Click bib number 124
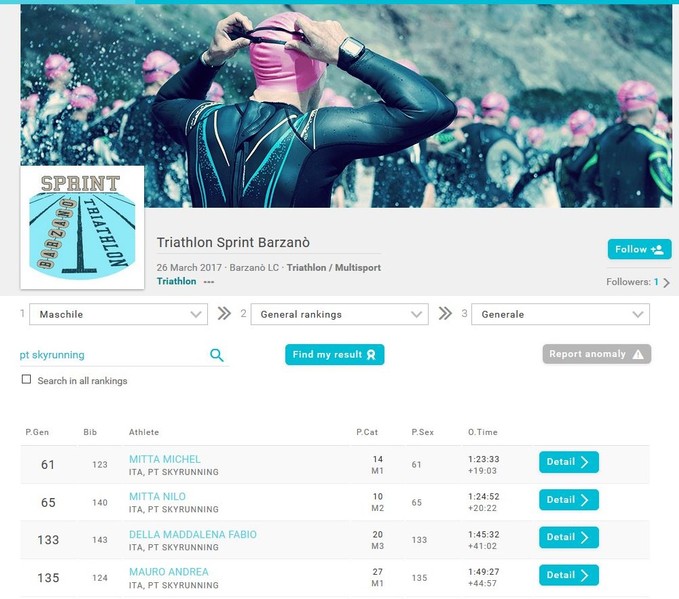The image size is (679, 599). pos(100,578)
